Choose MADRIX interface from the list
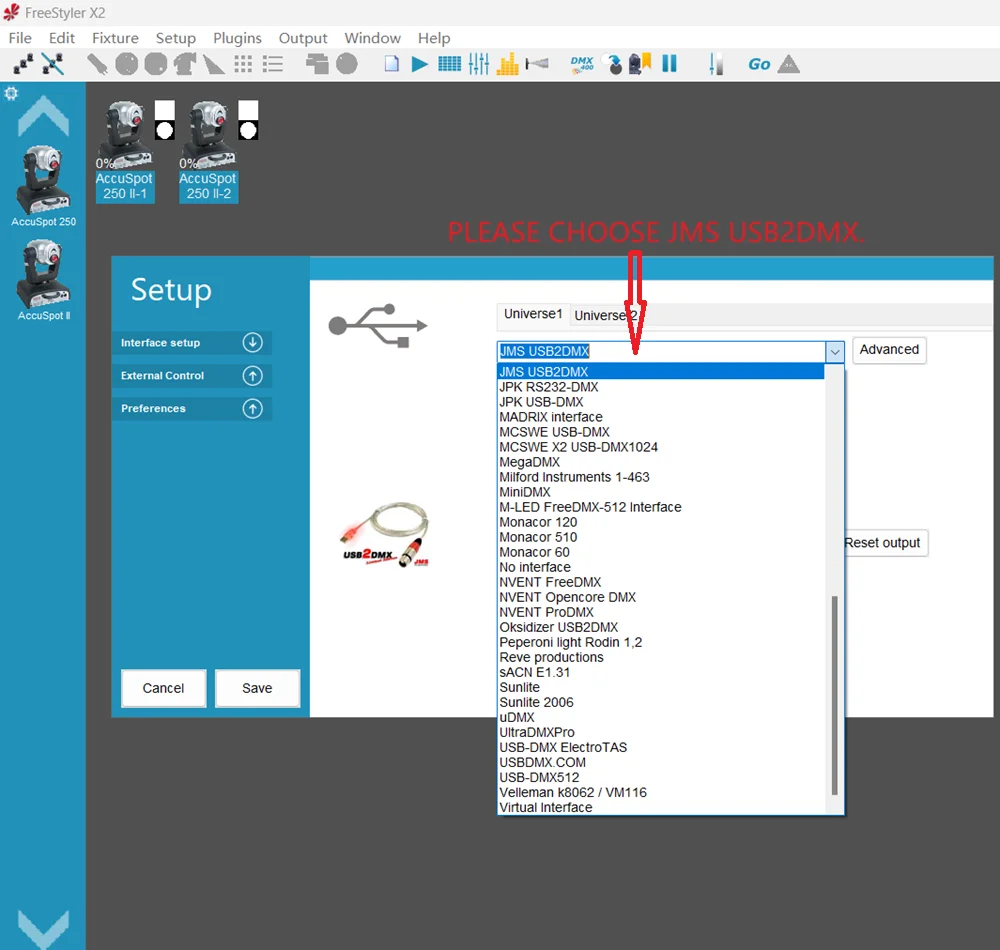Screen dimensions: 1000x950 click(x=661, y=417)
